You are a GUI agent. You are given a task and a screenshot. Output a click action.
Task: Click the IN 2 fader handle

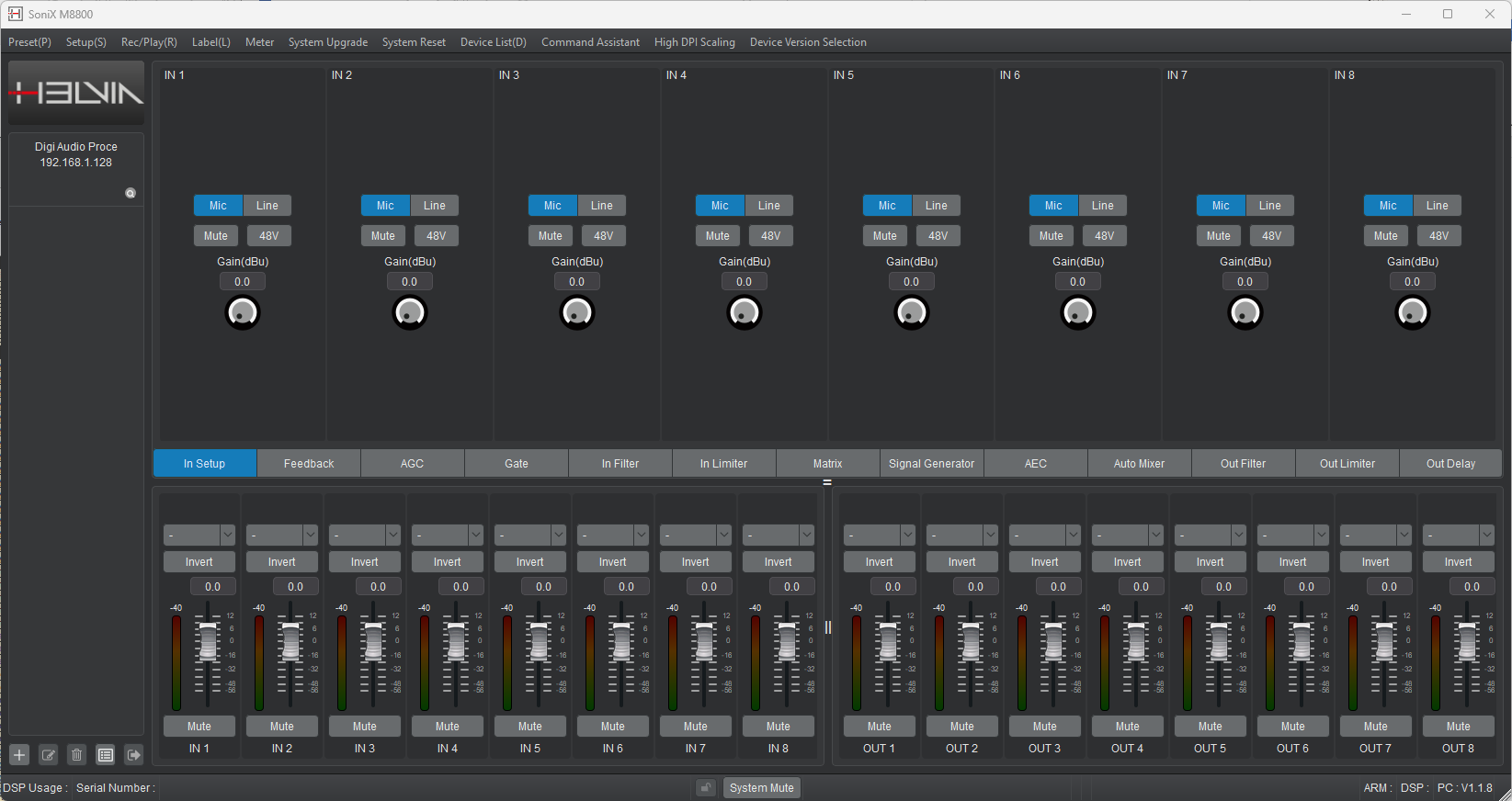(290, 640)
